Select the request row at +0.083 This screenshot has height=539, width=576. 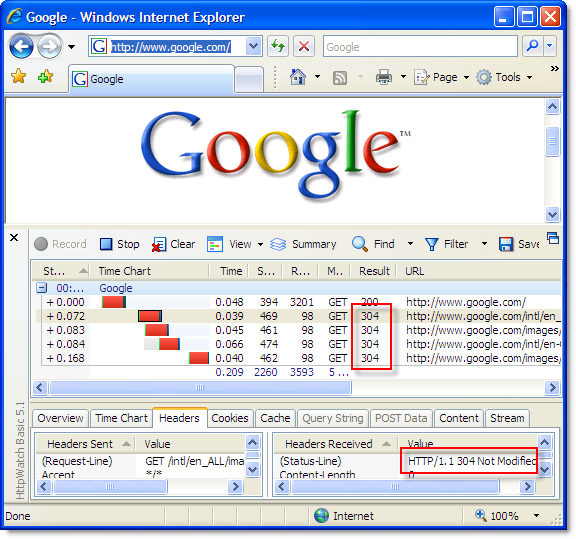pos(298,330)
